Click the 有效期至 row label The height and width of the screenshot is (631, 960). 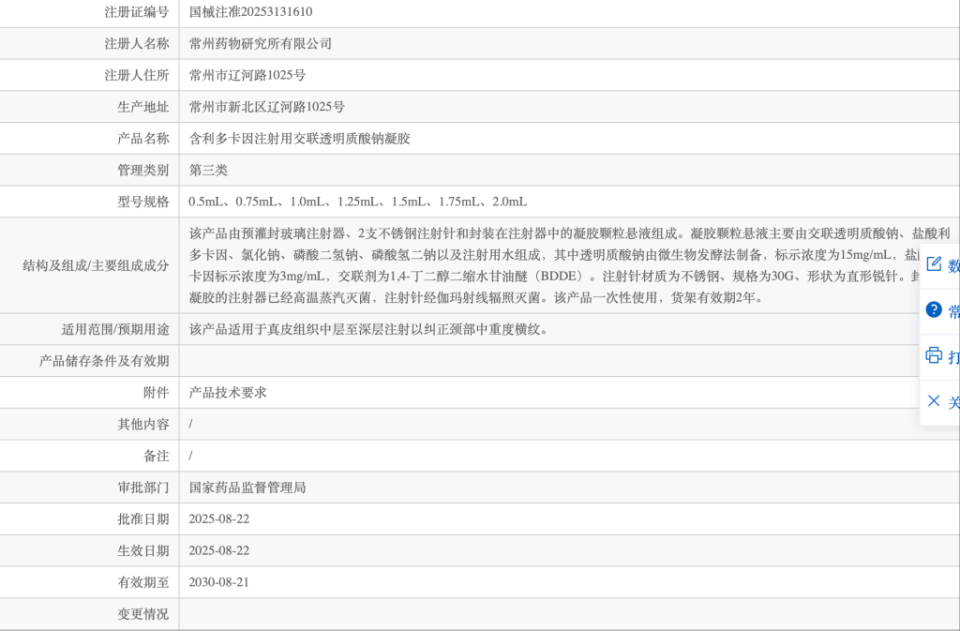[143, 582]
